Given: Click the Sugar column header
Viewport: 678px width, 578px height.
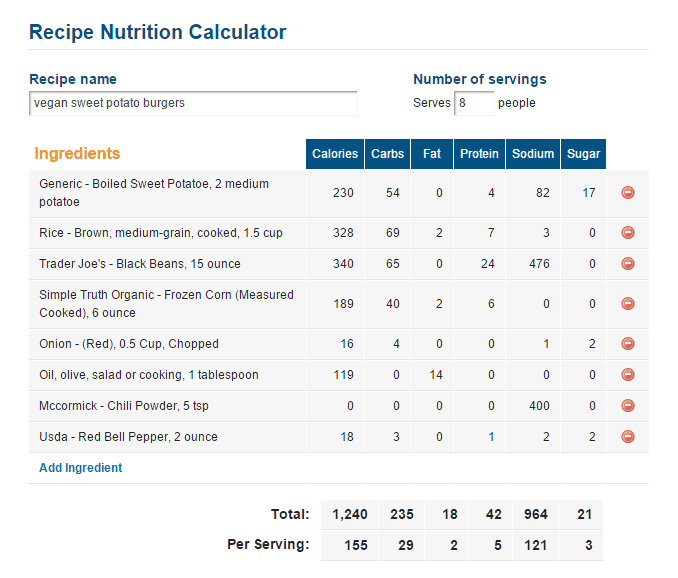Looking at the screenshot, I should [583, 154].
